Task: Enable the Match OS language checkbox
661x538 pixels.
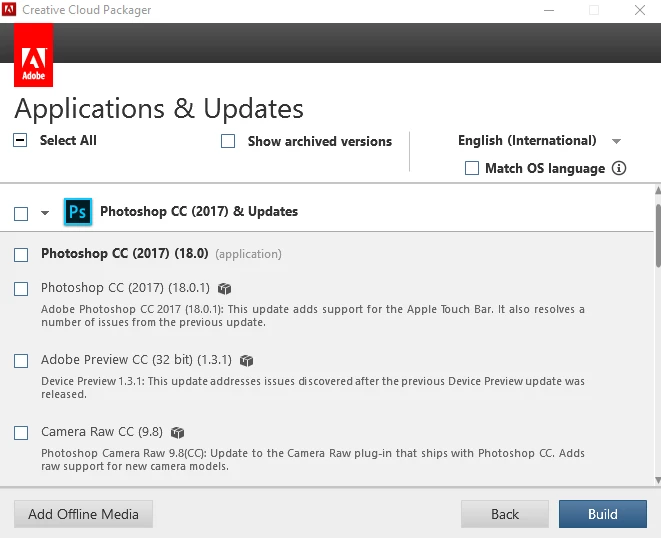Action: pyautogui.click(x=472, y=168)
